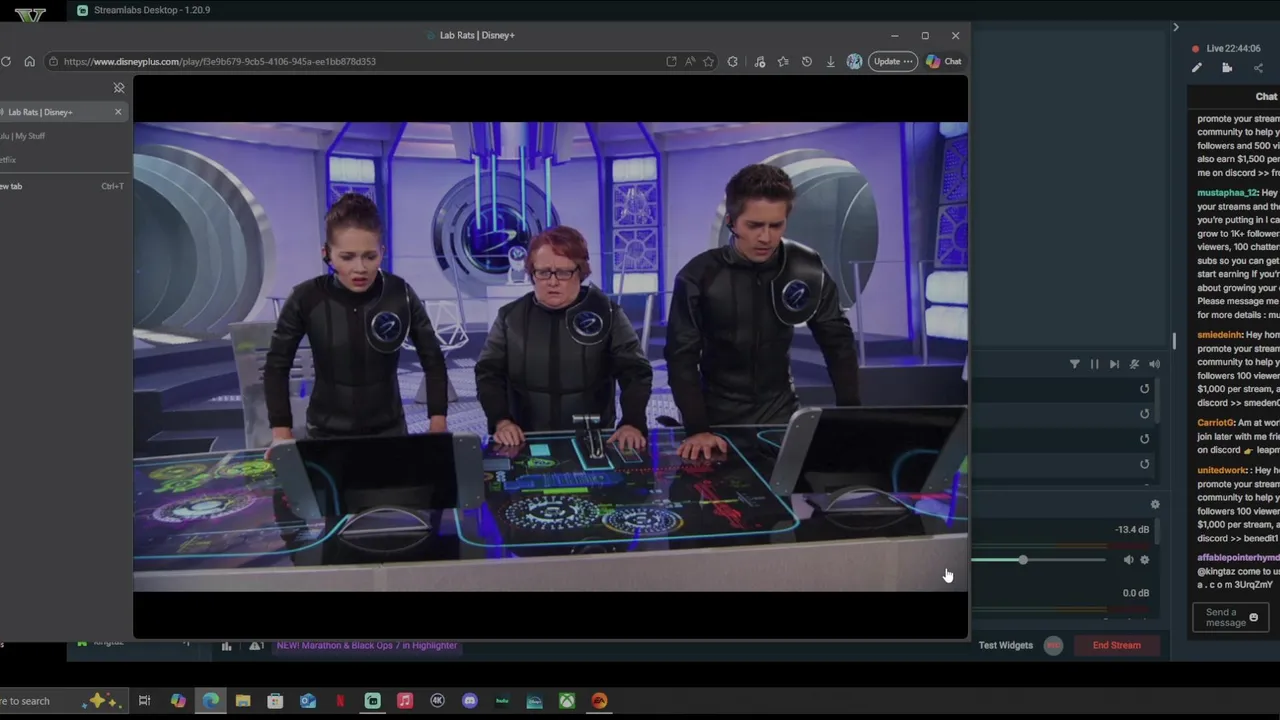This screenshot has width=1280, height=720.
Task: Open settings for the -13.4 dB source
Action: 1145,560
